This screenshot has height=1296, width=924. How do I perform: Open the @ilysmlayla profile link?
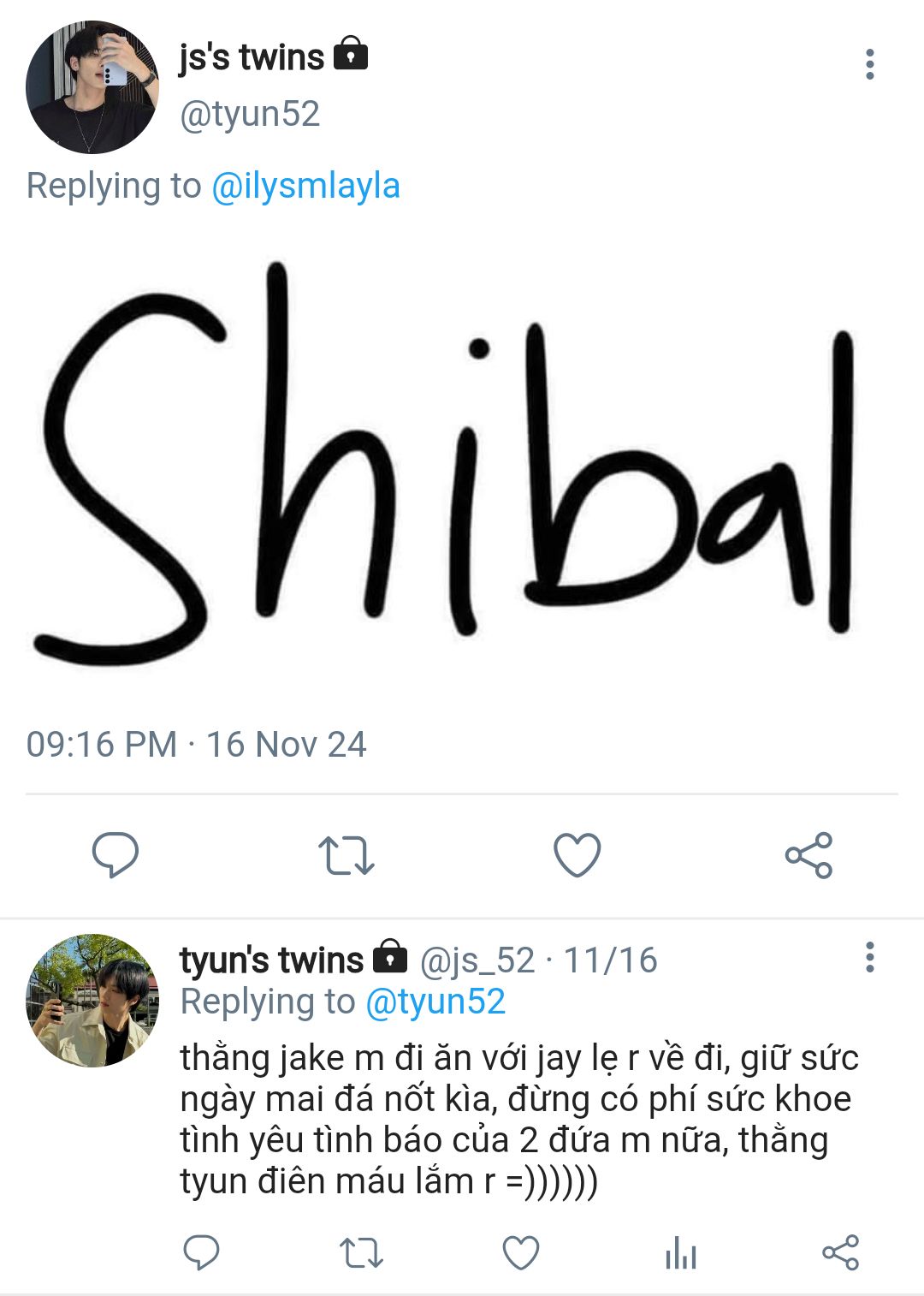pyautogui.click(x=305, y=186)
